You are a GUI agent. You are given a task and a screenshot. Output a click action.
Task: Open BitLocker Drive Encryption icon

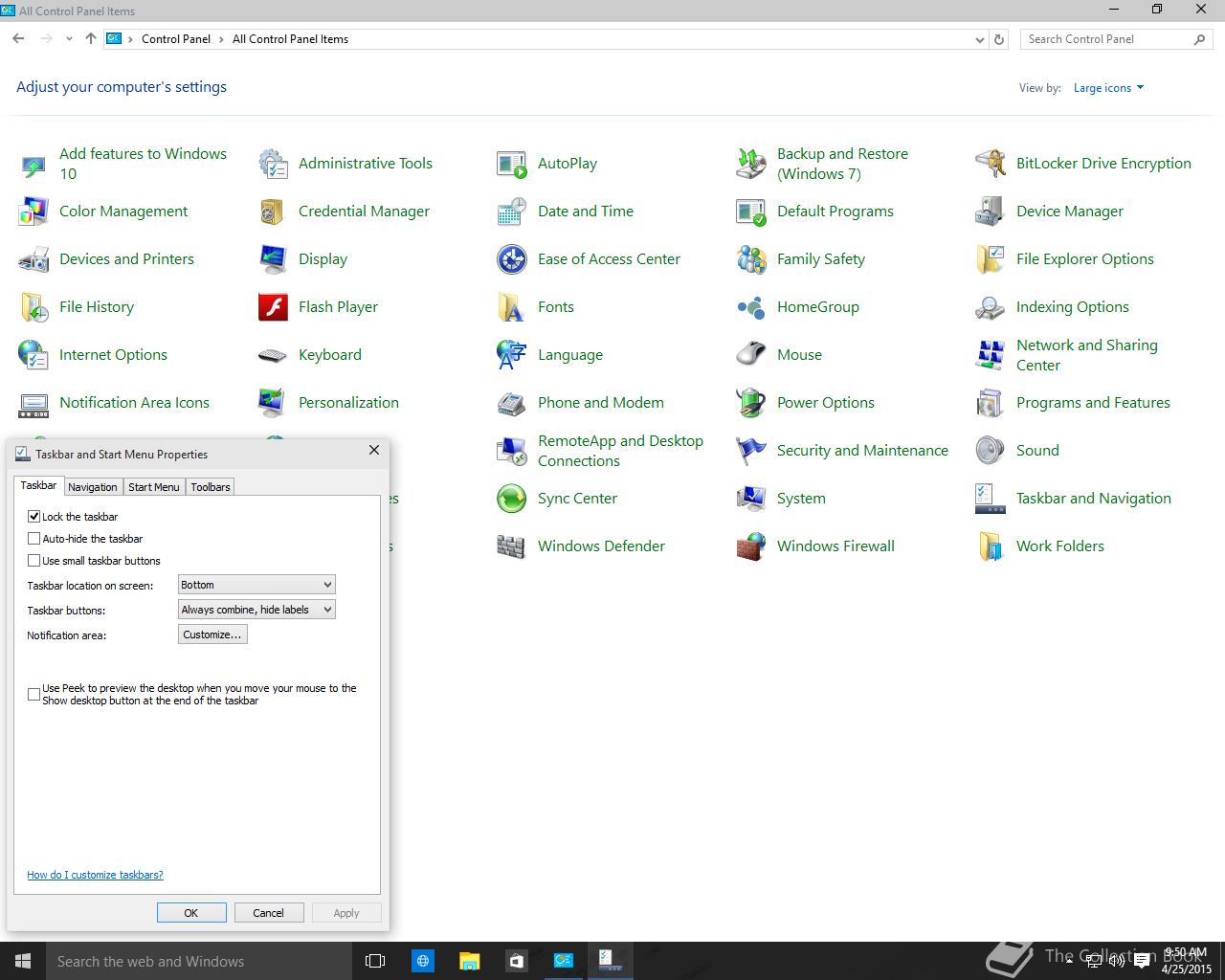tap(991, 164)
